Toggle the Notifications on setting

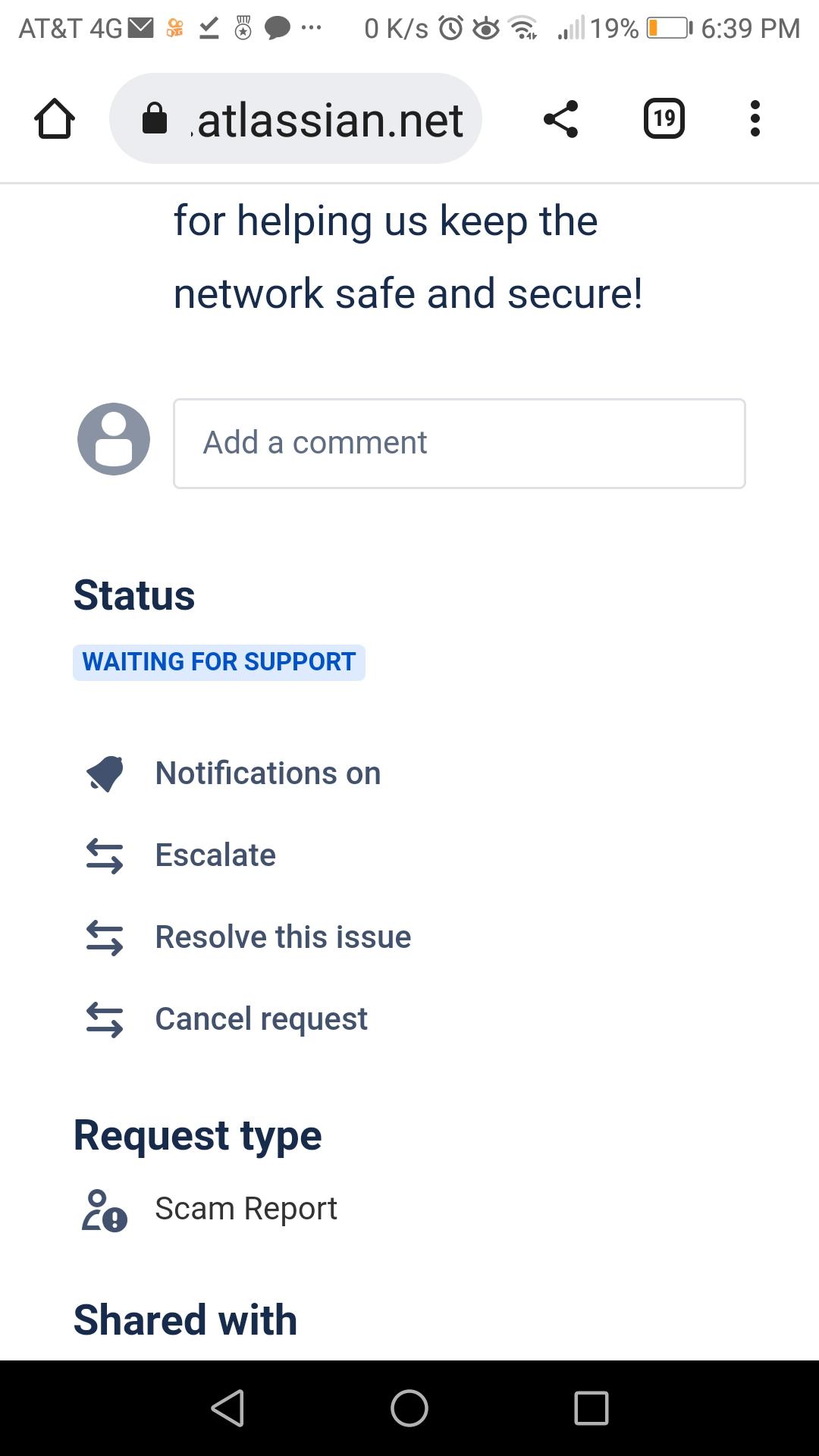tap(268, 773)
